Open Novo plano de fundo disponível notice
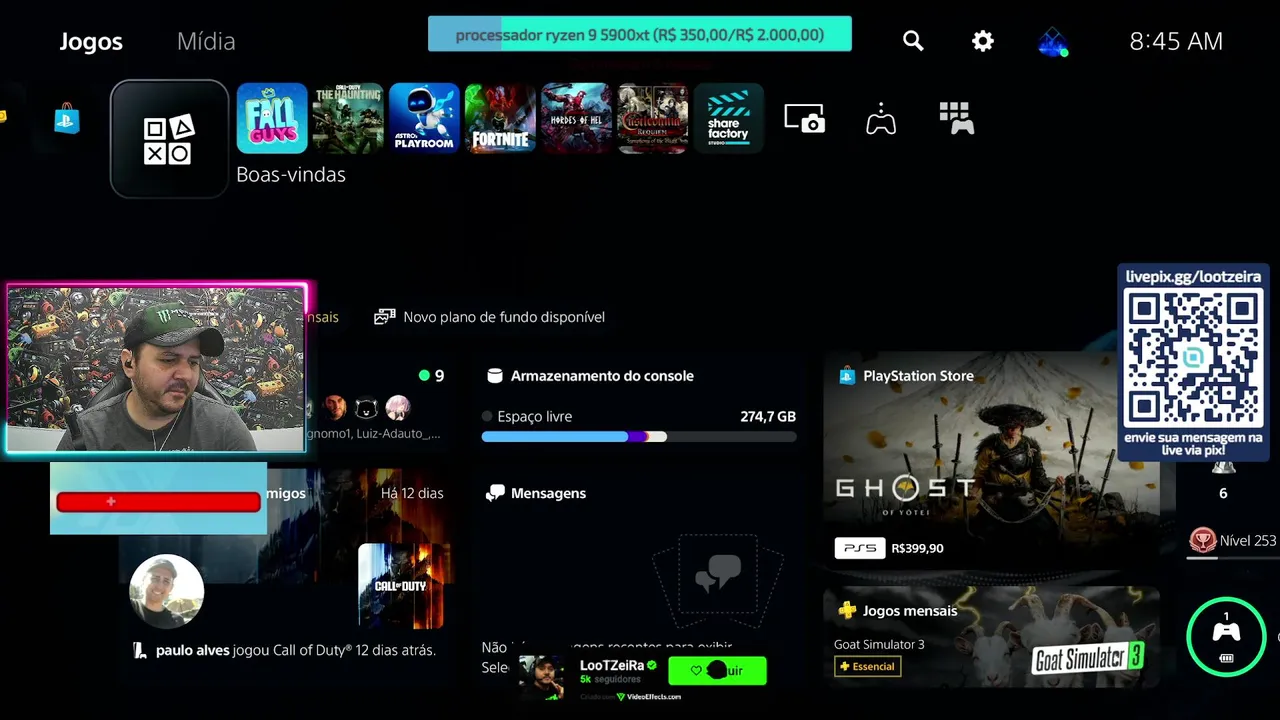 [x=490, y=317]
